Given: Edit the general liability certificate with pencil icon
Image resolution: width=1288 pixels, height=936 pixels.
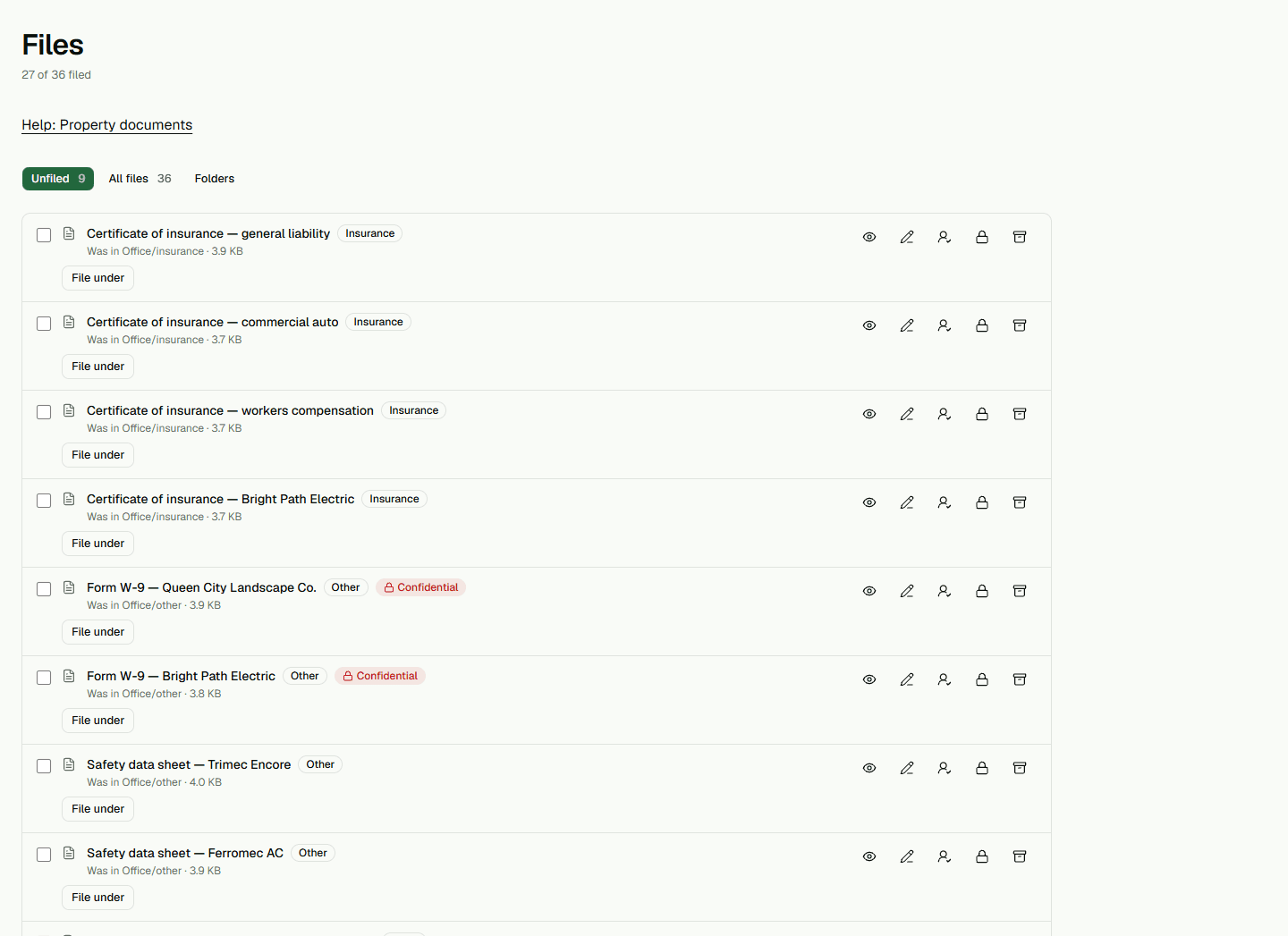Looking at the screenshot, I should coord(907,237).
